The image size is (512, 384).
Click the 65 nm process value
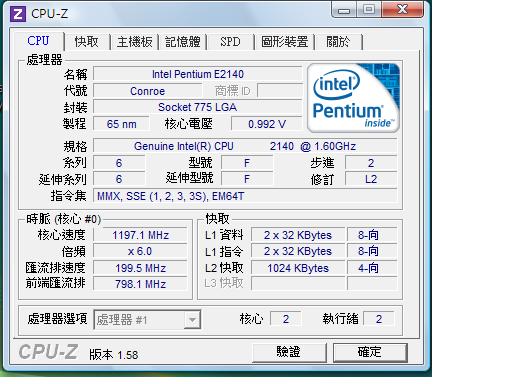(121, 124)
